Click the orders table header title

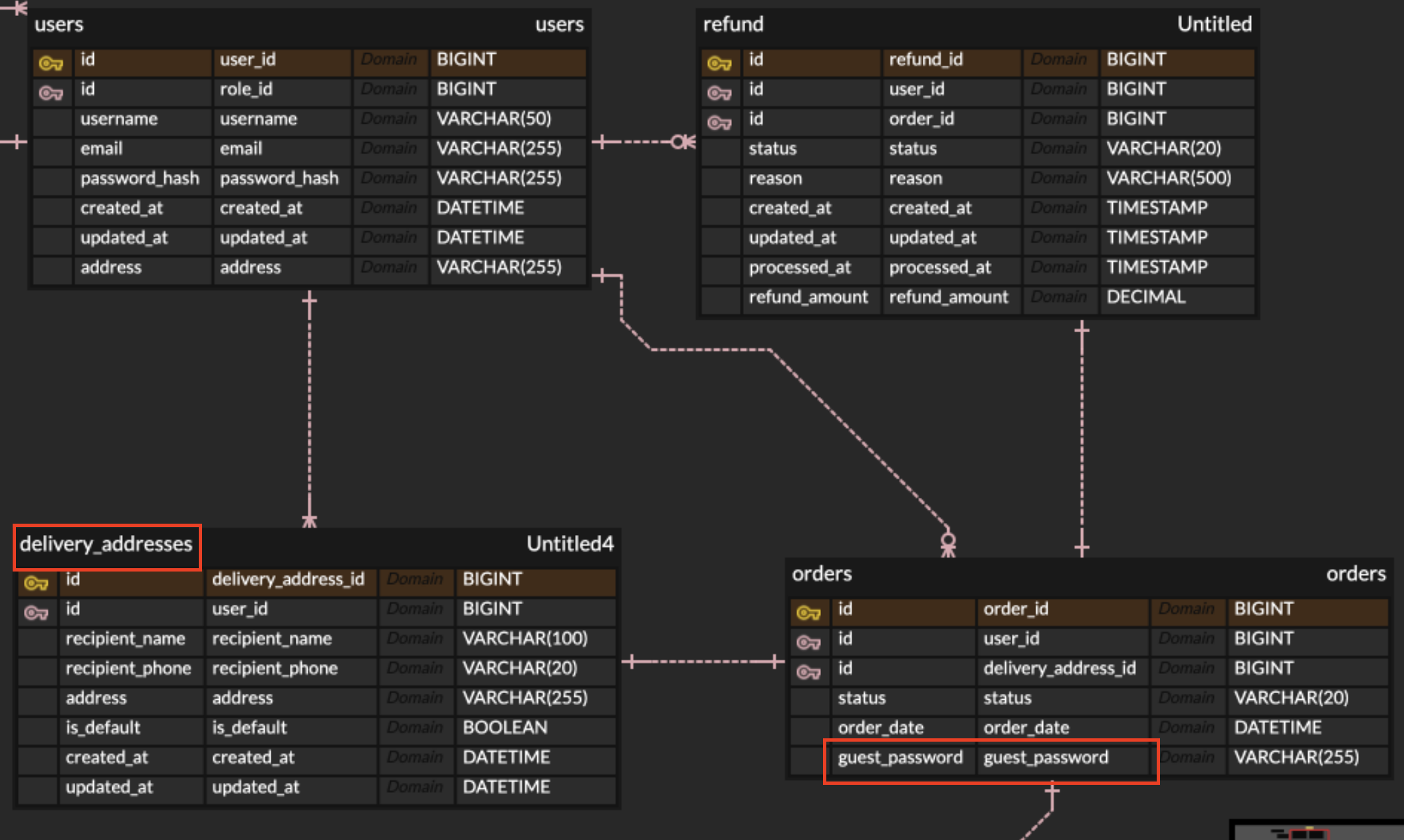(x=822, y=574)
